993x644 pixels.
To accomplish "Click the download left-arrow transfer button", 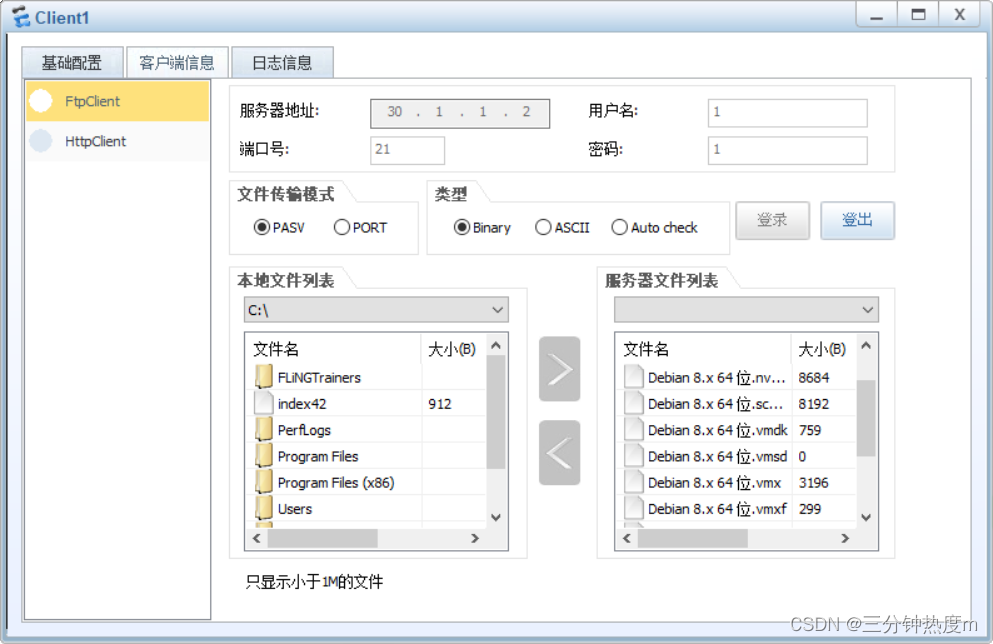I will (559, 453).
